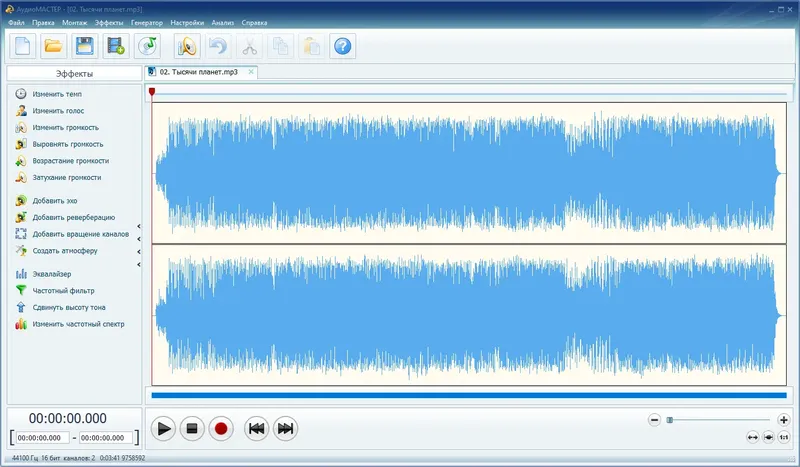Open the Эффекты menu

click(109, 22)
